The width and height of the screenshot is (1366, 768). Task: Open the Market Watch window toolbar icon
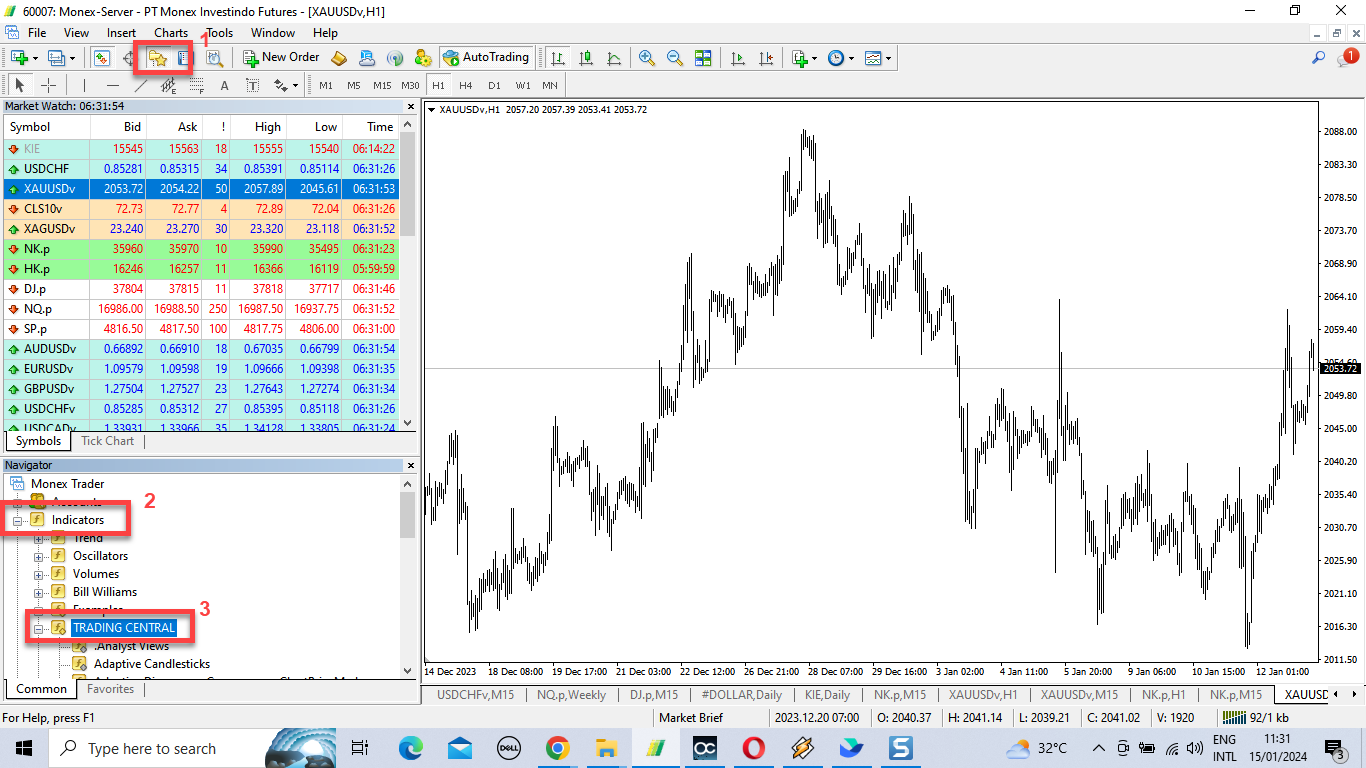point(102,58)
